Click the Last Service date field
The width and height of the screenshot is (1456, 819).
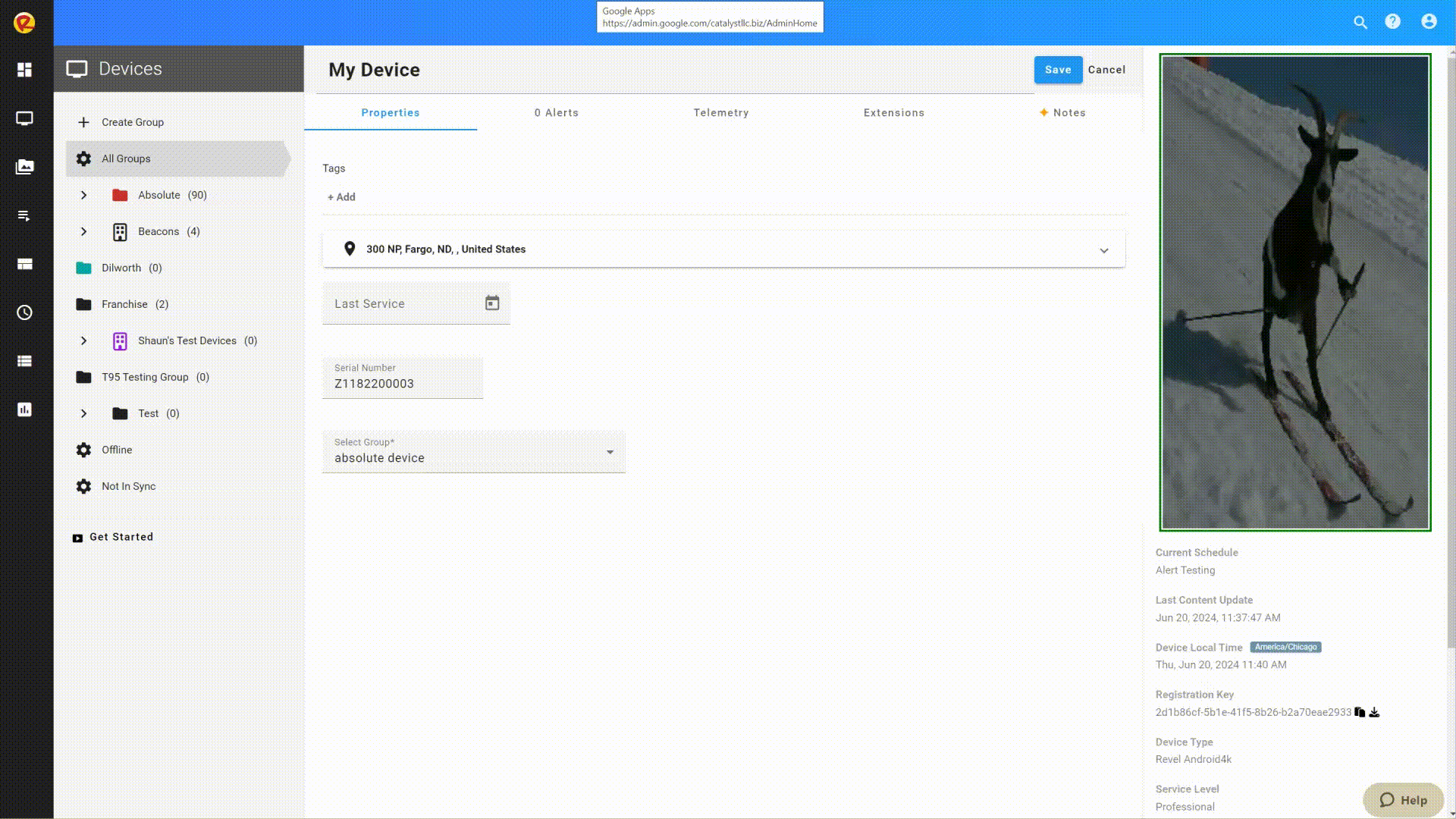point(416,303)
